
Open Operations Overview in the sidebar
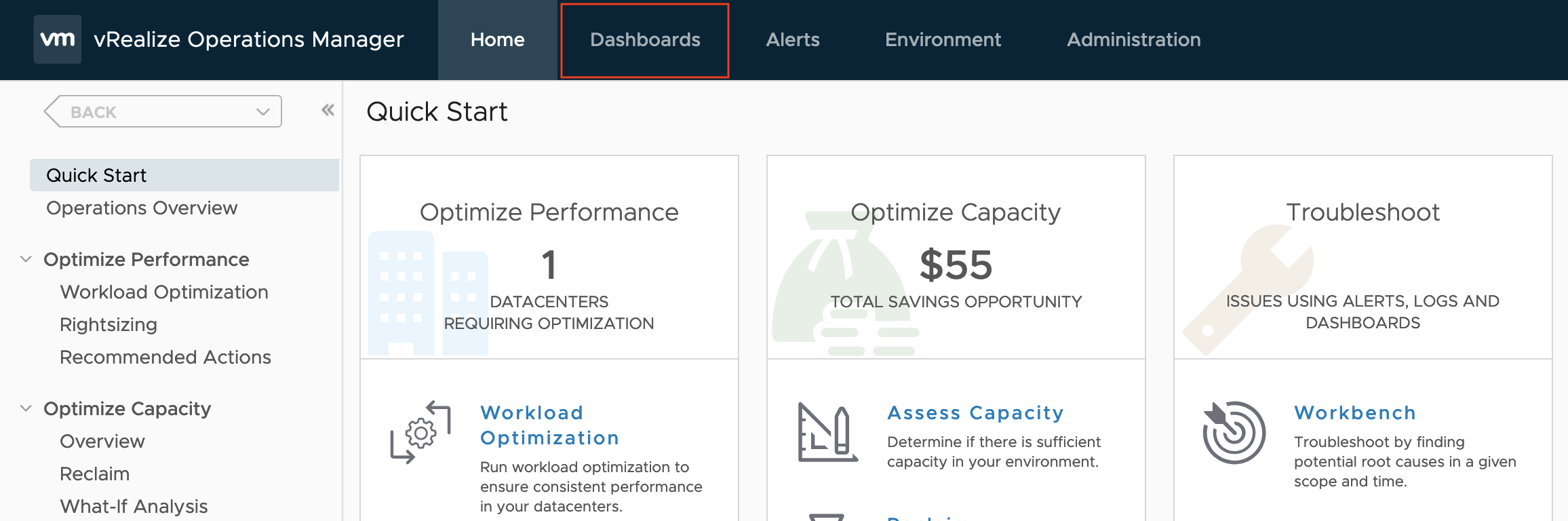point(142,208)
